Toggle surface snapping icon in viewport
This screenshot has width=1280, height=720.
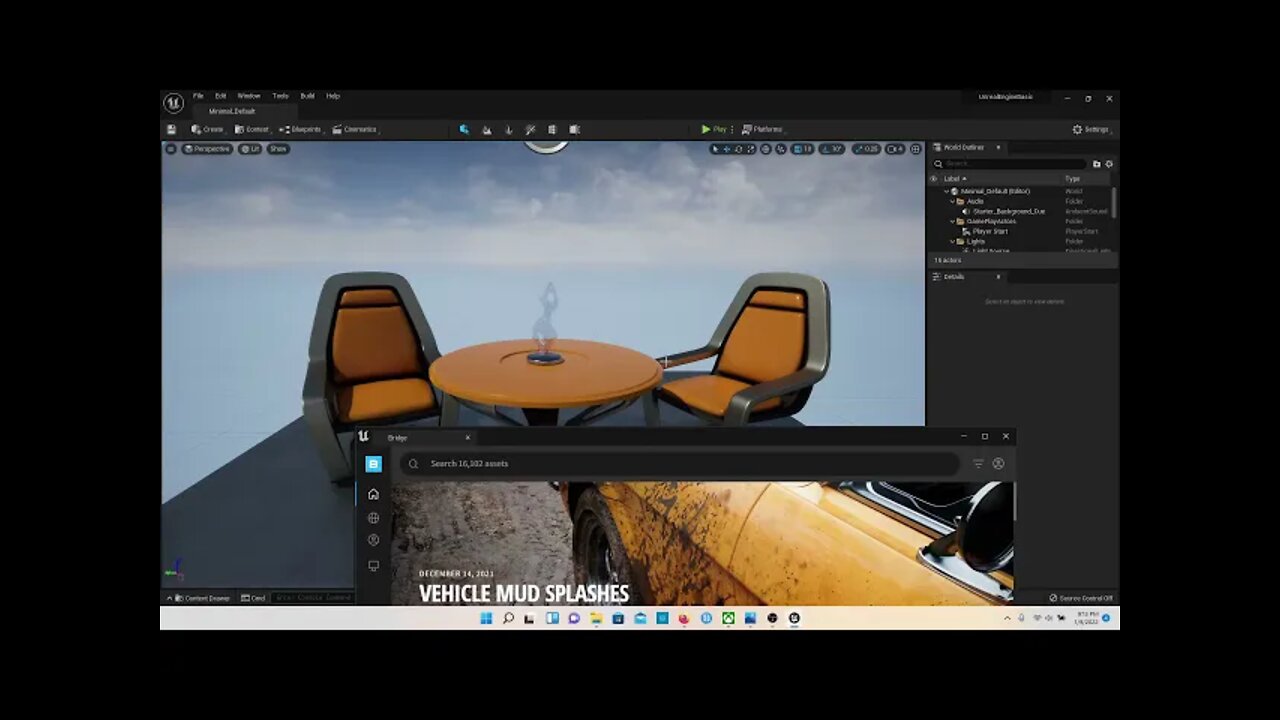(781, 149)
